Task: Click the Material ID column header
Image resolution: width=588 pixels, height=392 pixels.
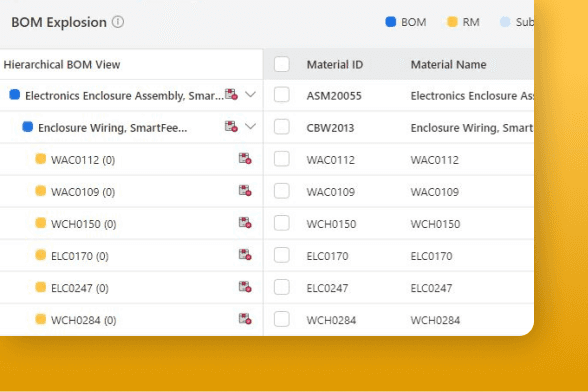Action: click(x=335, y=65)
